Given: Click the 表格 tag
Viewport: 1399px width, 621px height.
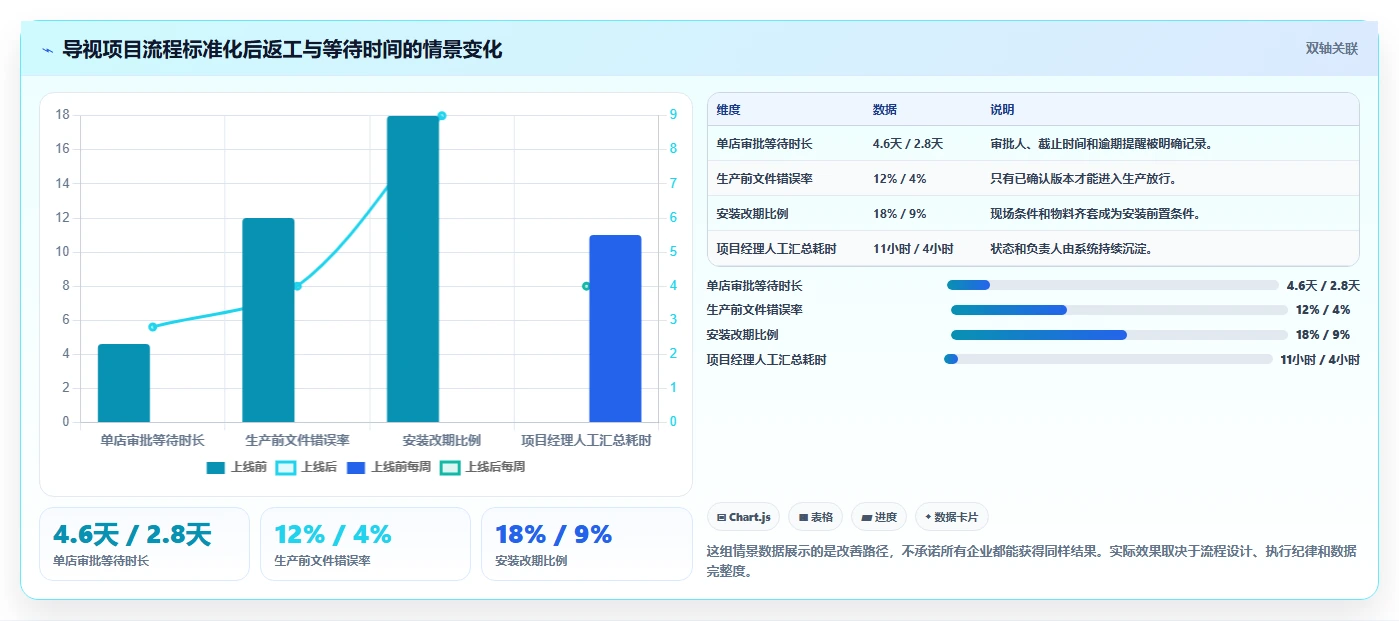Looking at the screenshot, I should click(815, 517).
